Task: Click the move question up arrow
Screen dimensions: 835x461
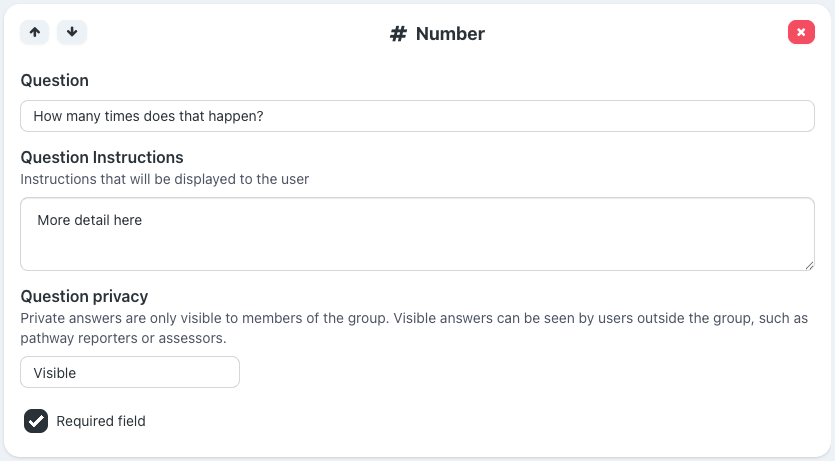Action: pyautogui.click(x=35, y=32)
